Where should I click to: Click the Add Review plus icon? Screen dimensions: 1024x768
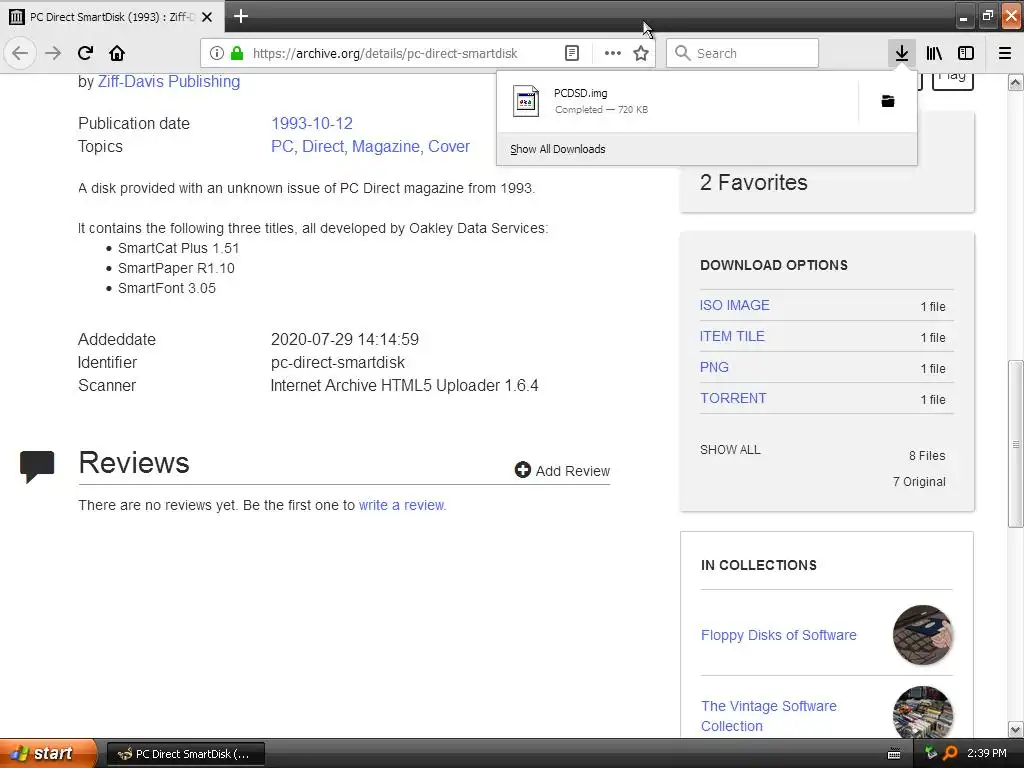coord(522,470)
